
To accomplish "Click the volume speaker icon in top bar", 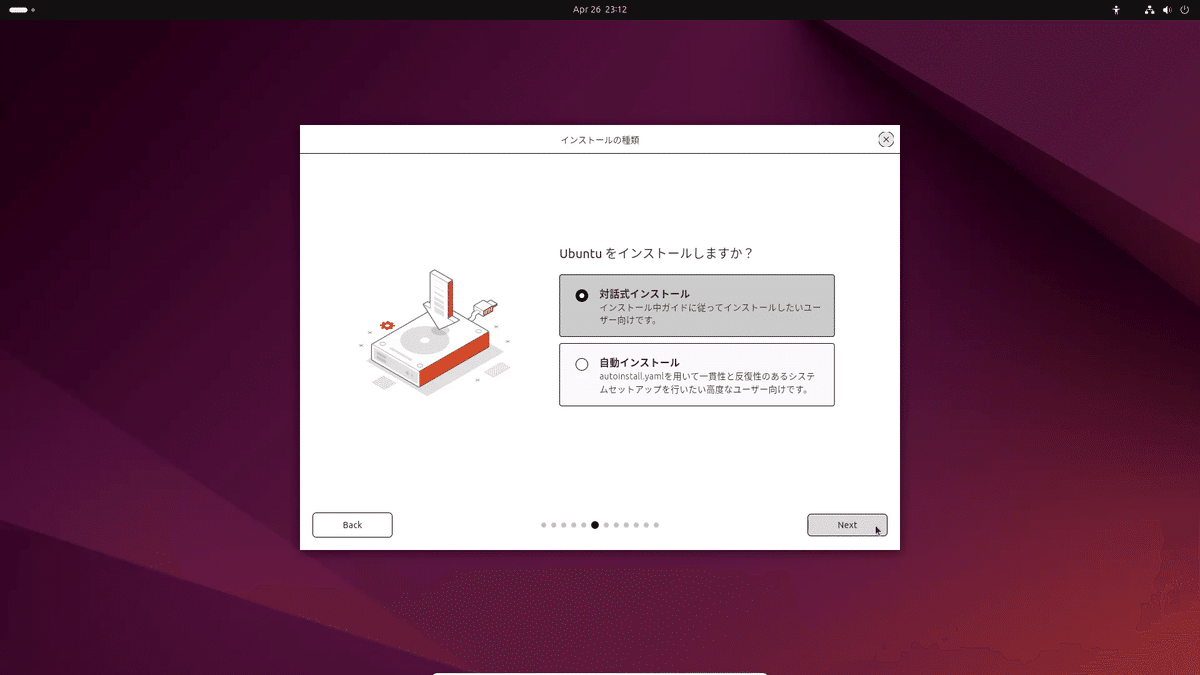I will [1167, 9].
